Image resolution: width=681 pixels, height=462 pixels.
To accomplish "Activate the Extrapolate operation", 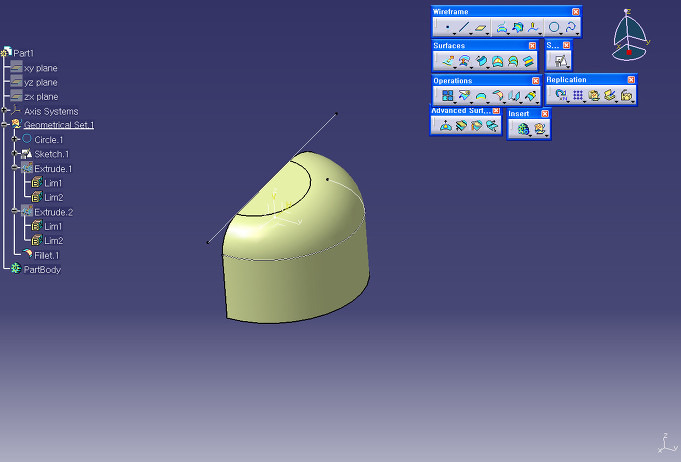I will [x=530, y=96].
